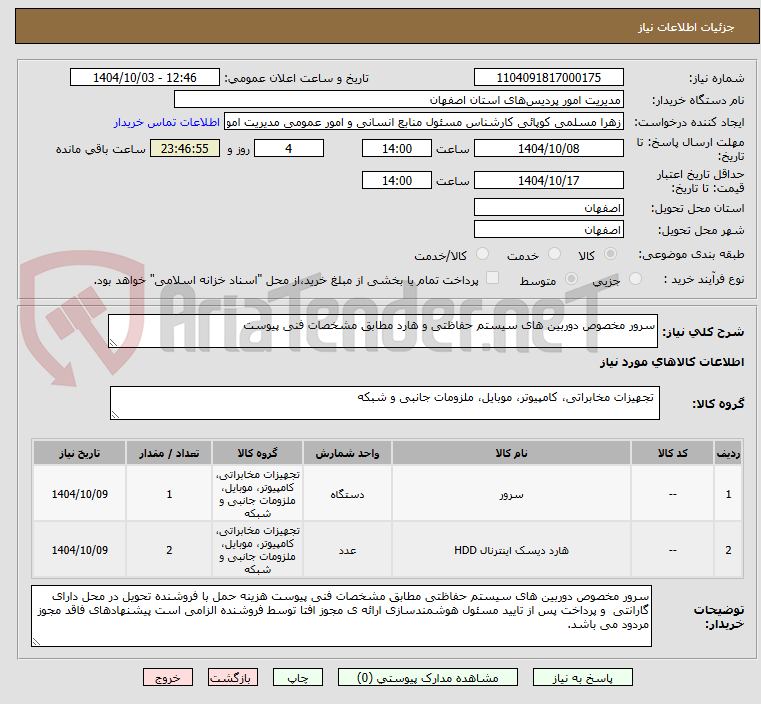
Task: Click the announcement date field 1404/10/03 - 12:46
Action: click(x=145, y=78)
